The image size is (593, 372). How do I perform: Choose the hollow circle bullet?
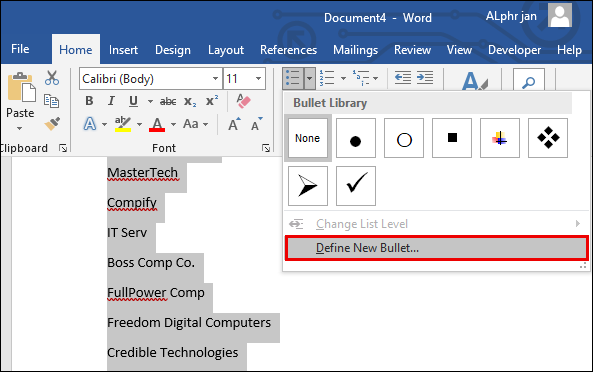point(404,138)
